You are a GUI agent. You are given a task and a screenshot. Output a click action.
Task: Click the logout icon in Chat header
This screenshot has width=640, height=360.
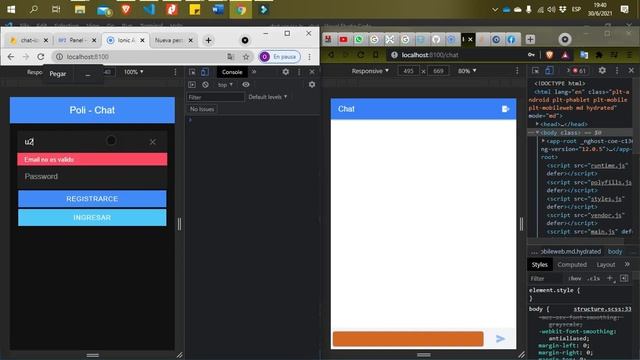click(505, 109)
